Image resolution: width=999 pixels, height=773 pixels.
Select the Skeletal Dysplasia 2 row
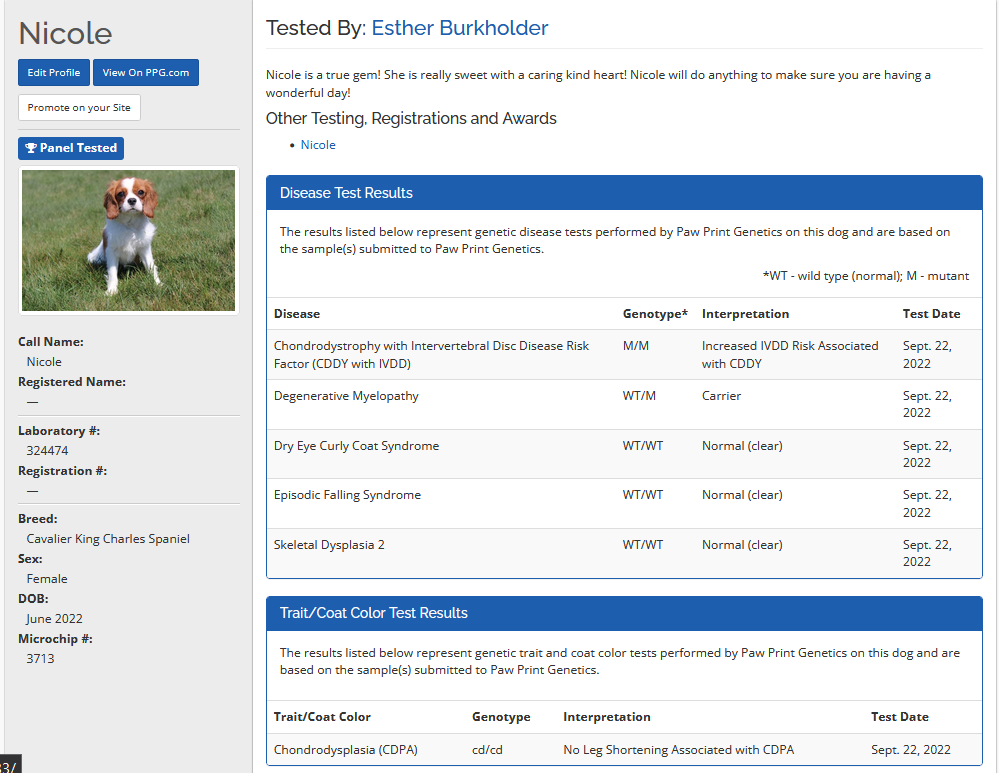329,545
